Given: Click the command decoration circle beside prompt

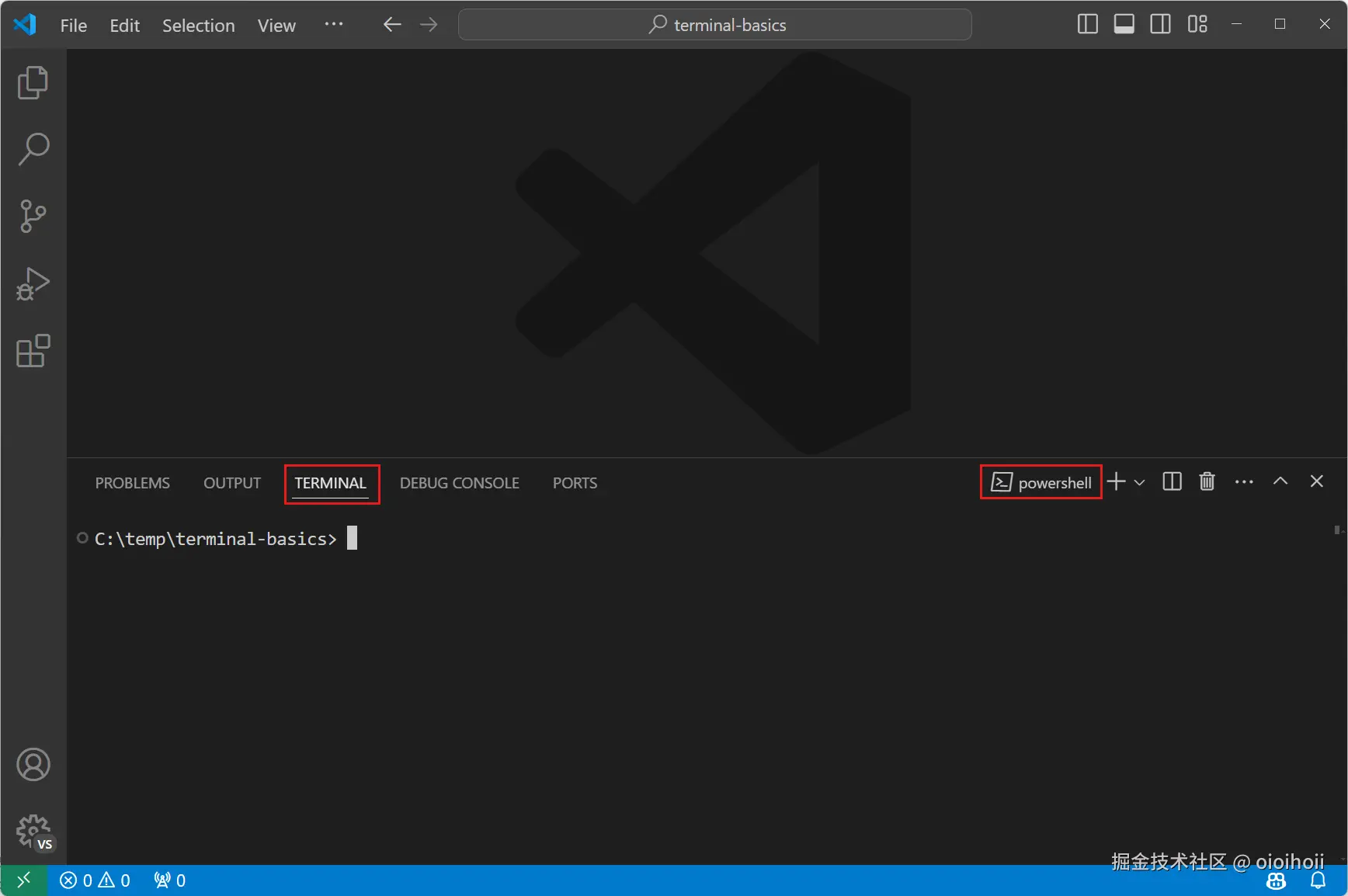Looking at the screenshot, I should [x=82, y=538].
